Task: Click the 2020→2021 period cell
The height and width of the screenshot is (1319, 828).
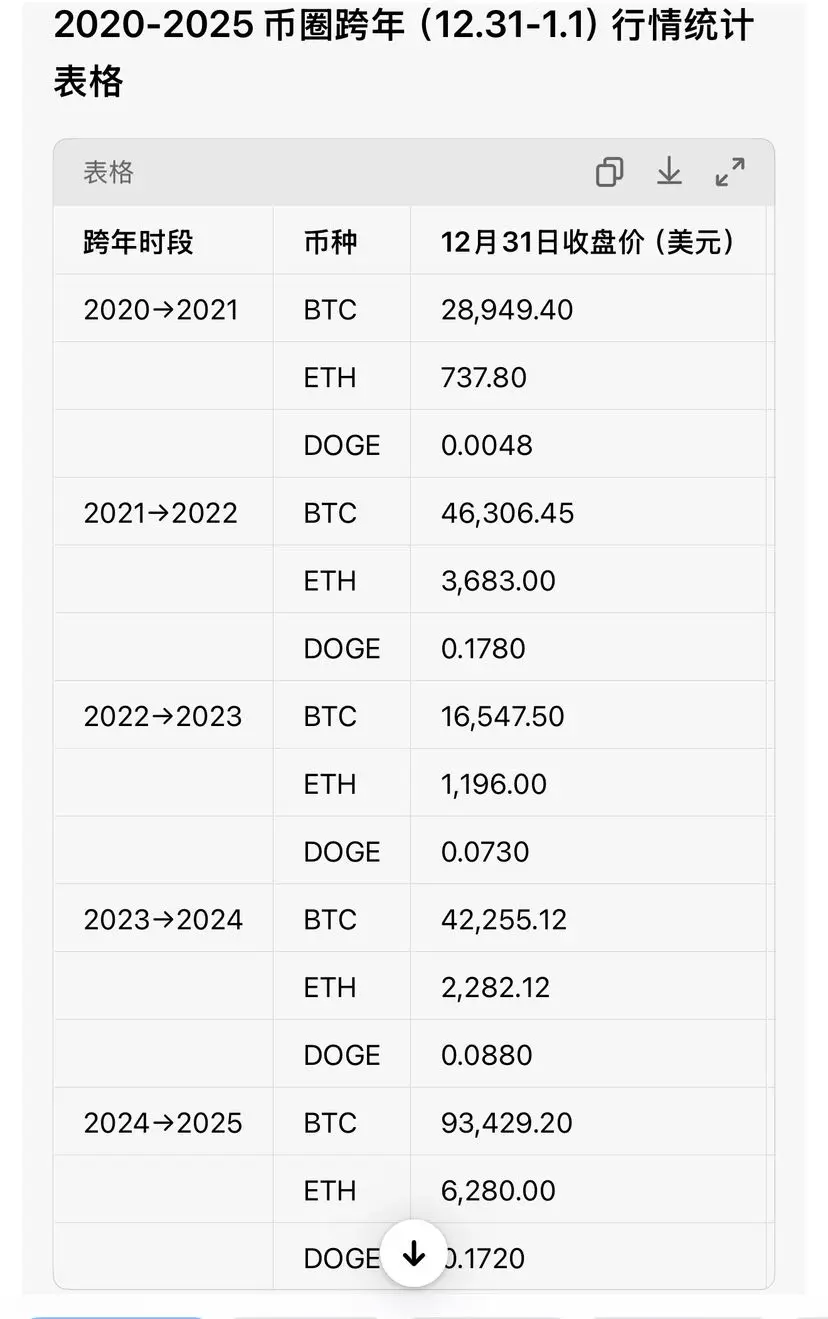Action: [x=161, y=310]
